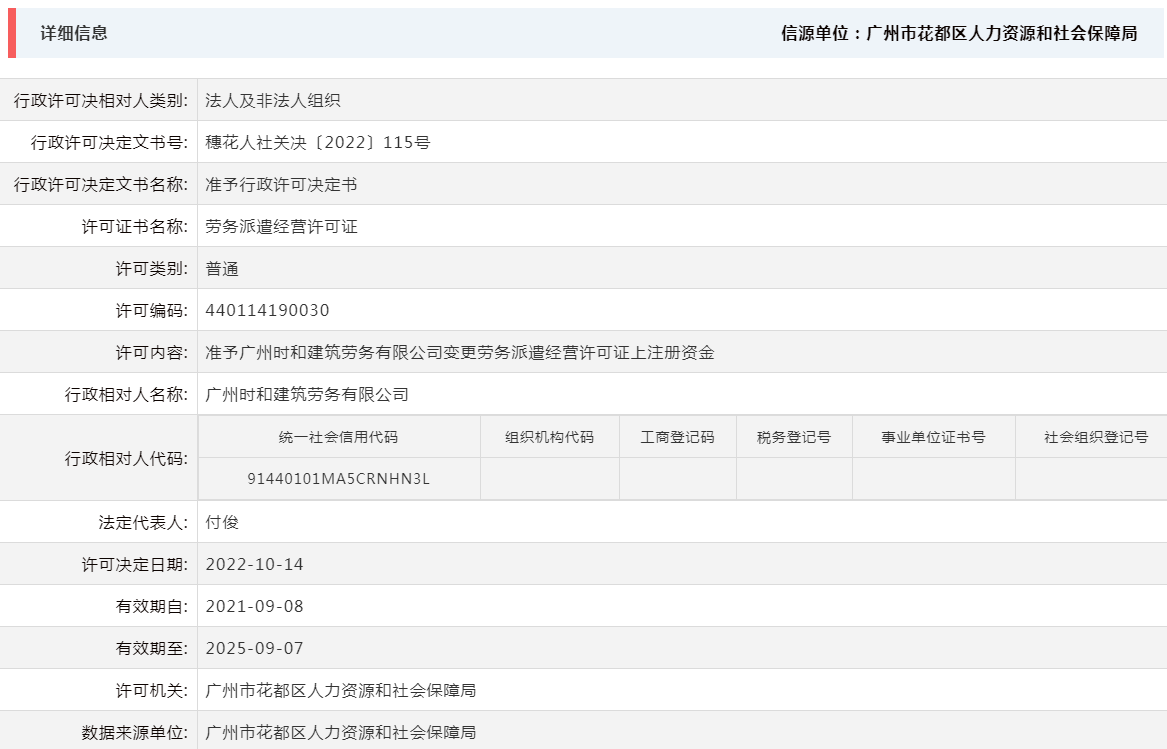
Task: Click label 行政相对人名称
Action: (x=127, y=395)
